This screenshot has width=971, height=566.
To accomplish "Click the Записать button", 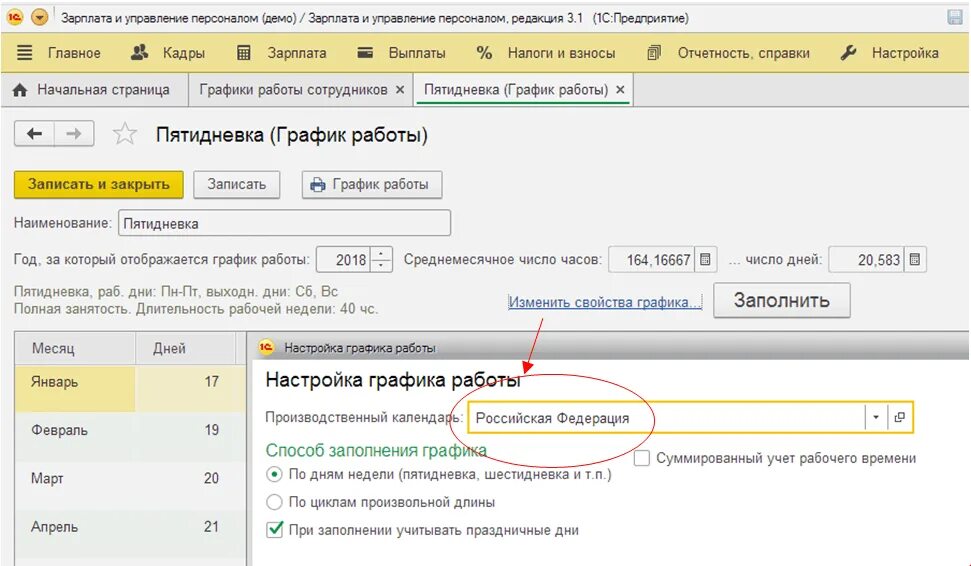I will pos(237,185).
